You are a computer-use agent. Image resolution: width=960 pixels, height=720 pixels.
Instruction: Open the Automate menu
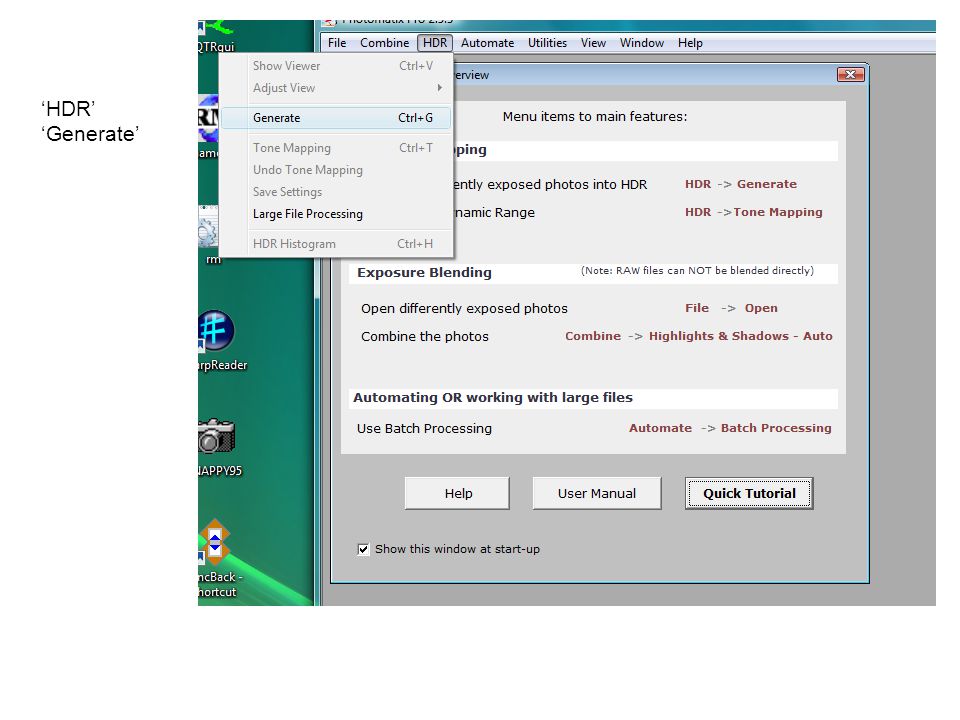click(x=487, y=43)
